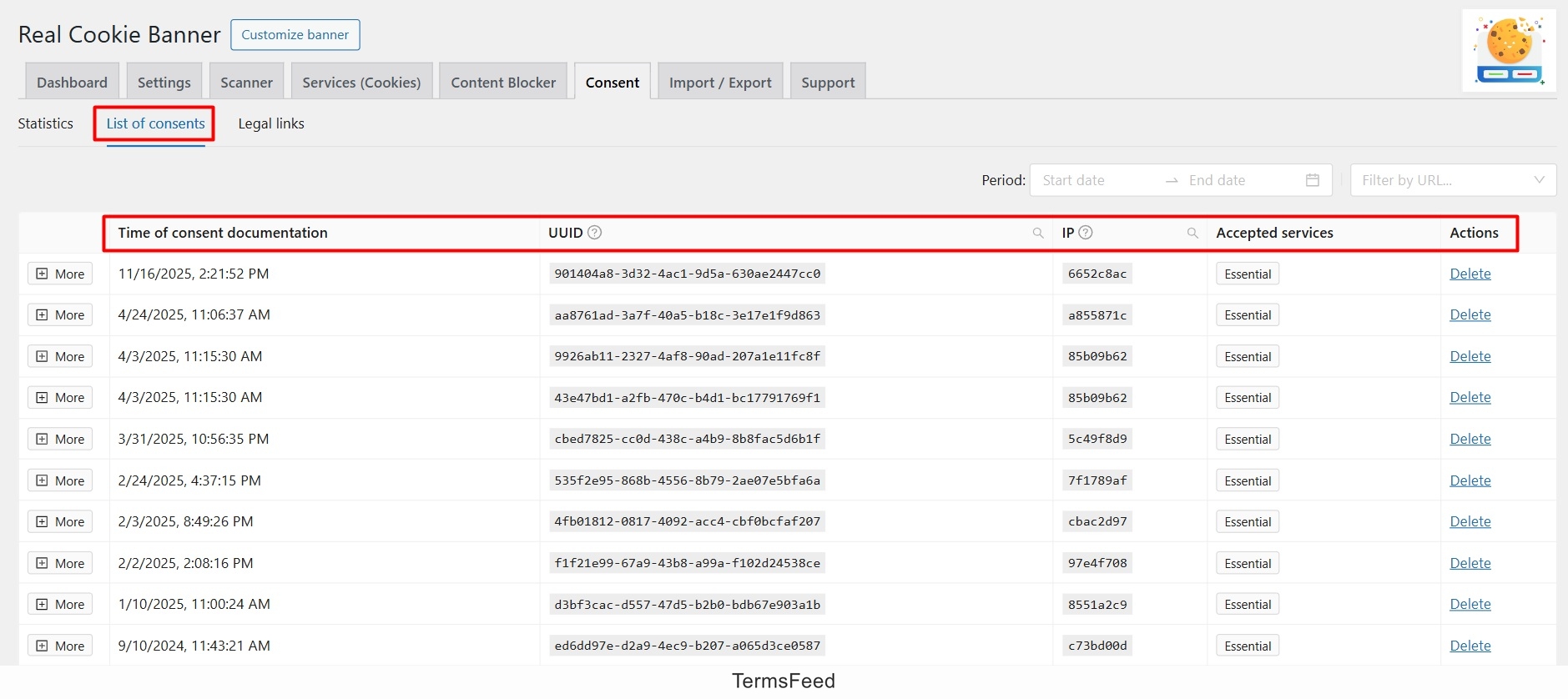The image size is (1568, 699).
Task: Delete the 9/10/2024 consent entry
Action: (x=1470, y=646)
